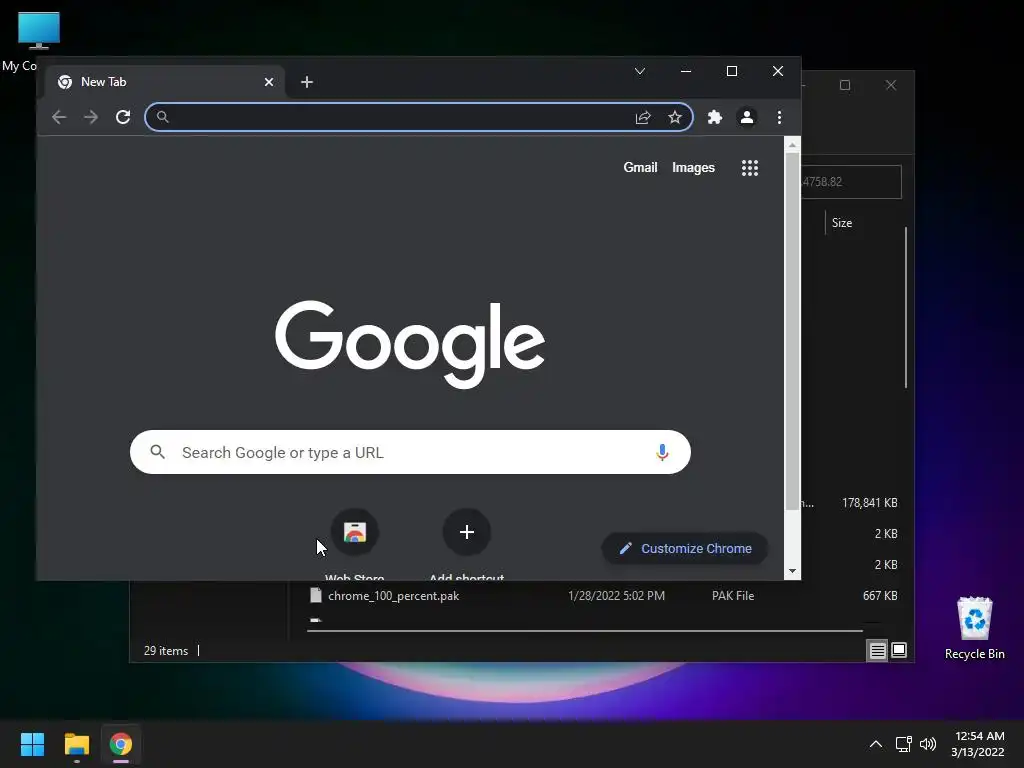Click the File Explorer search box
Screen dimensions: 1024x768
852,182
